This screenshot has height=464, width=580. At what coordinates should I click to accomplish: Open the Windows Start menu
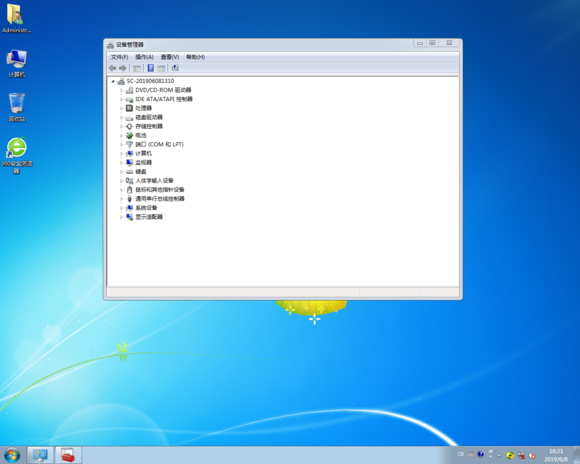(12, 455)
